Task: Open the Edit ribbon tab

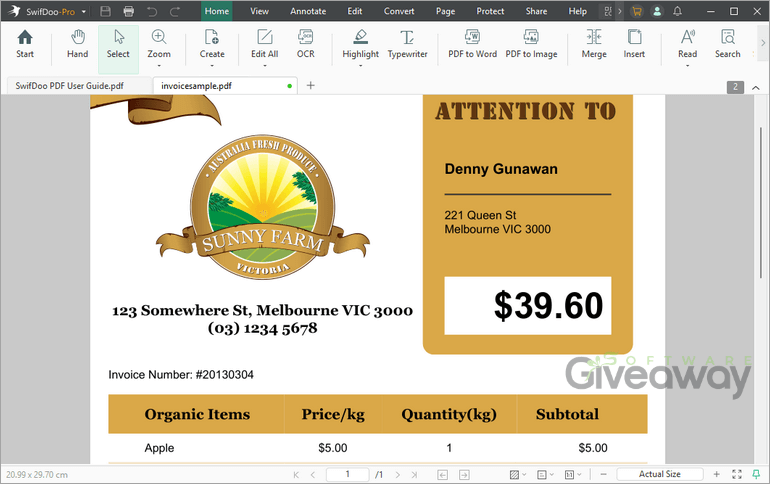Action: pos(355,11)
